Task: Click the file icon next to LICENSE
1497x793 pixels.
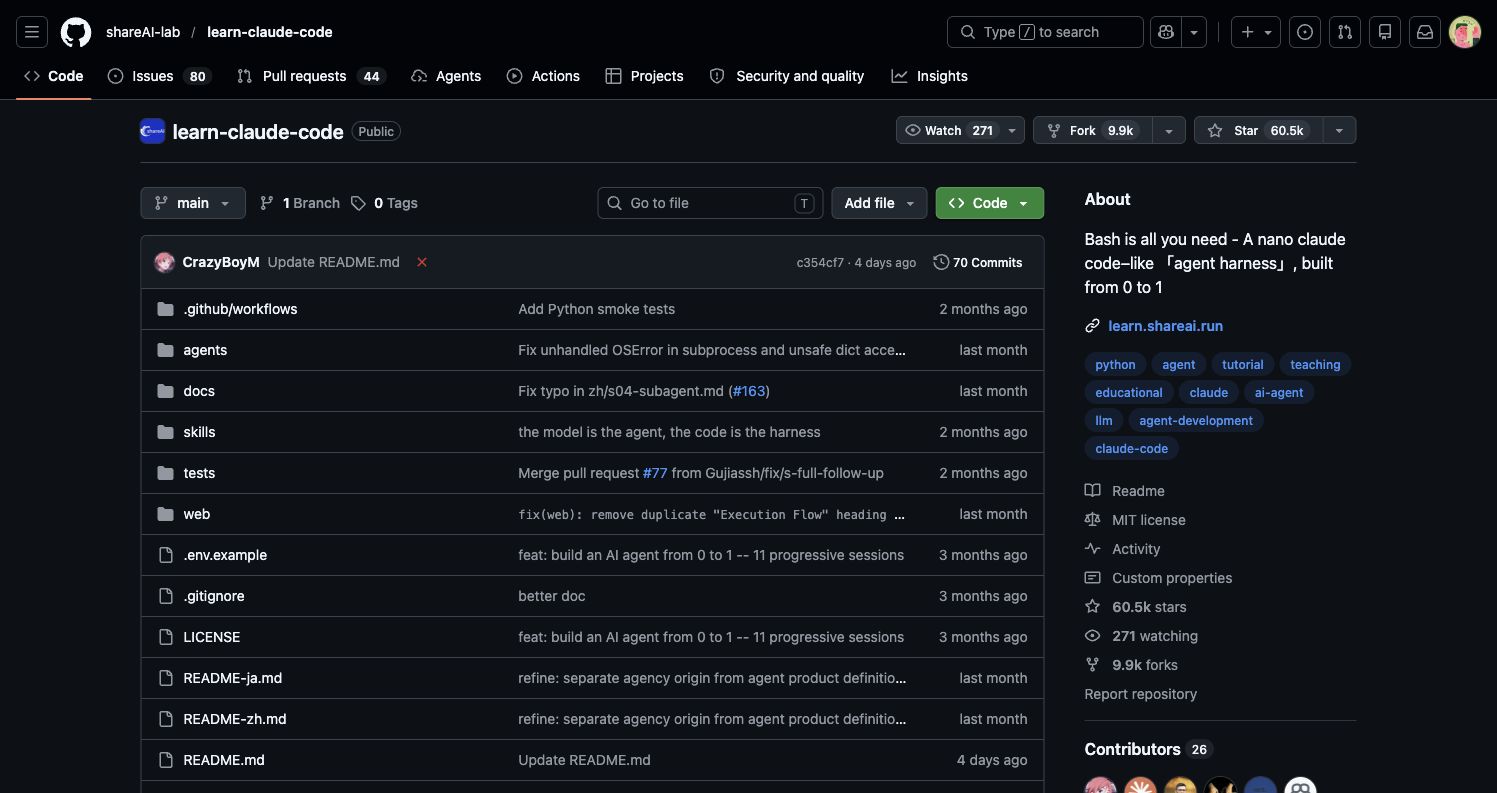Action: point(165,637)
